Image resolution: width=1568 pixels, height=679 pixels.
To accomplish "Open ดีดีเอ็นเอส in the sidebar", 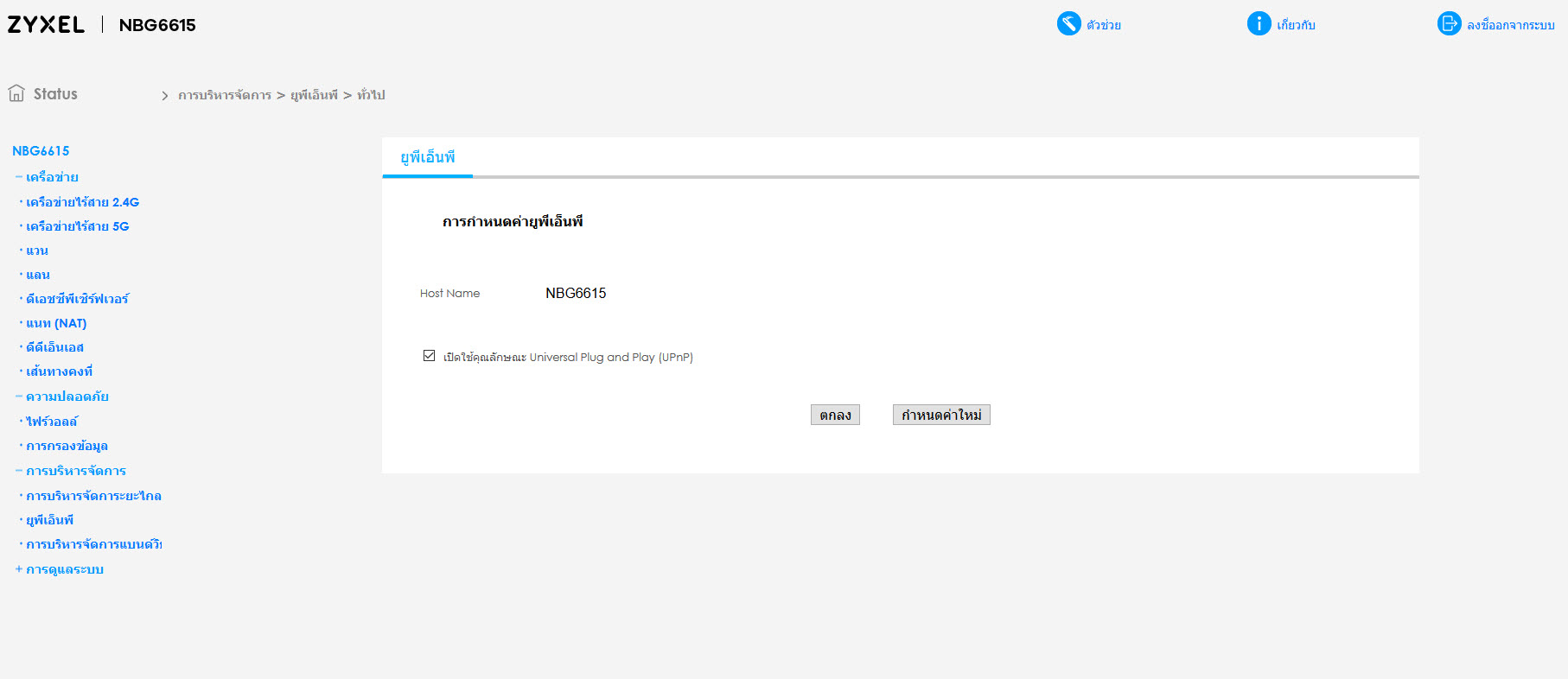I will [54, 347].
